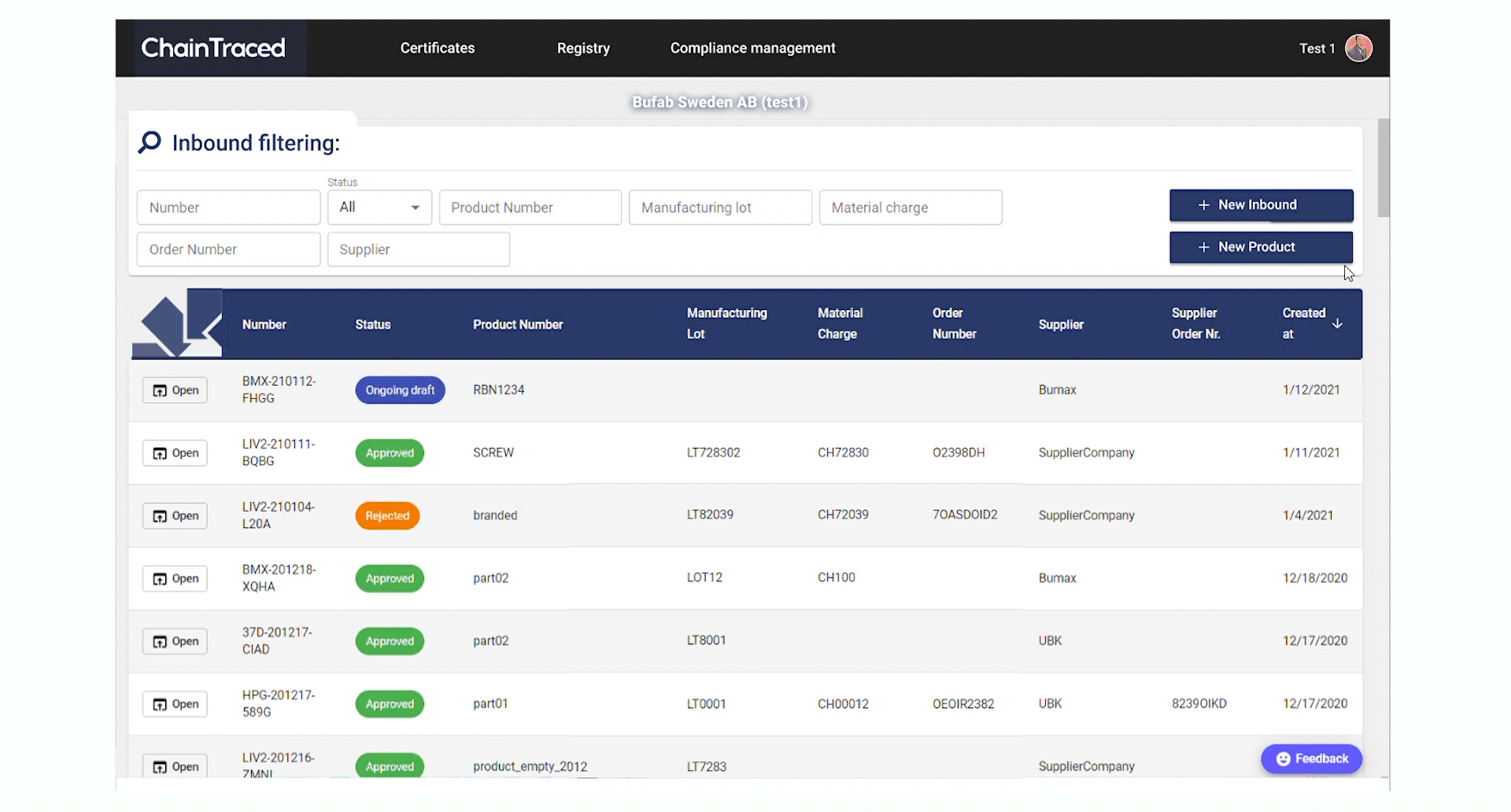Screen dimensions: 1511x812
Task: Click the Created at sort arrow
Action: (x=1337, y=323)
